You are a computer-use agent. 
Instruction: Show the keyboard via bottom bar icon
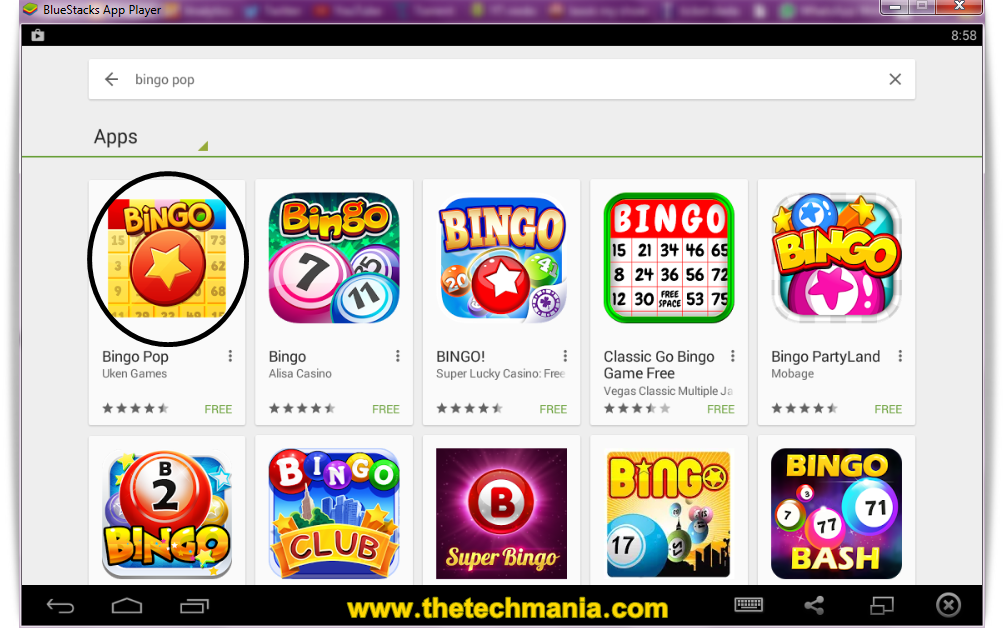tap(748, 604)
